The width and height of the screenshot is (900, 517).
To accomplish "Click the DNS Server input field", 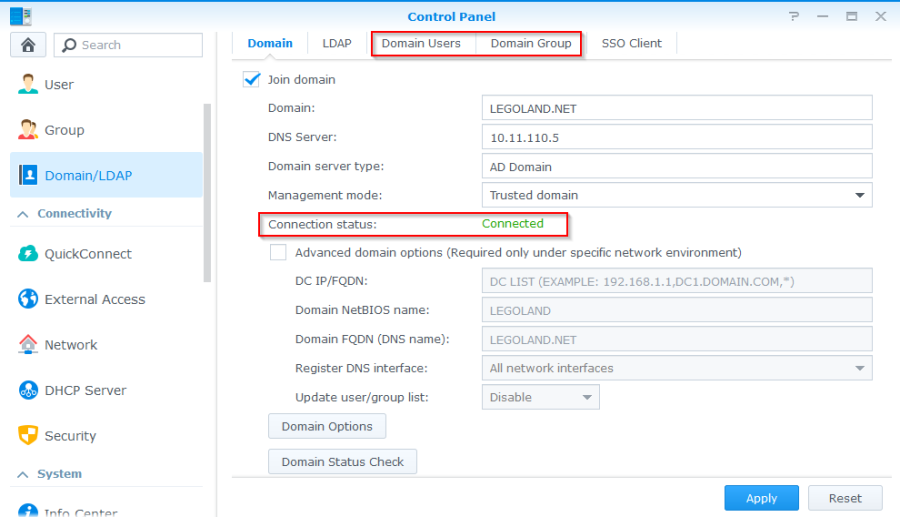I will (677, 137).
